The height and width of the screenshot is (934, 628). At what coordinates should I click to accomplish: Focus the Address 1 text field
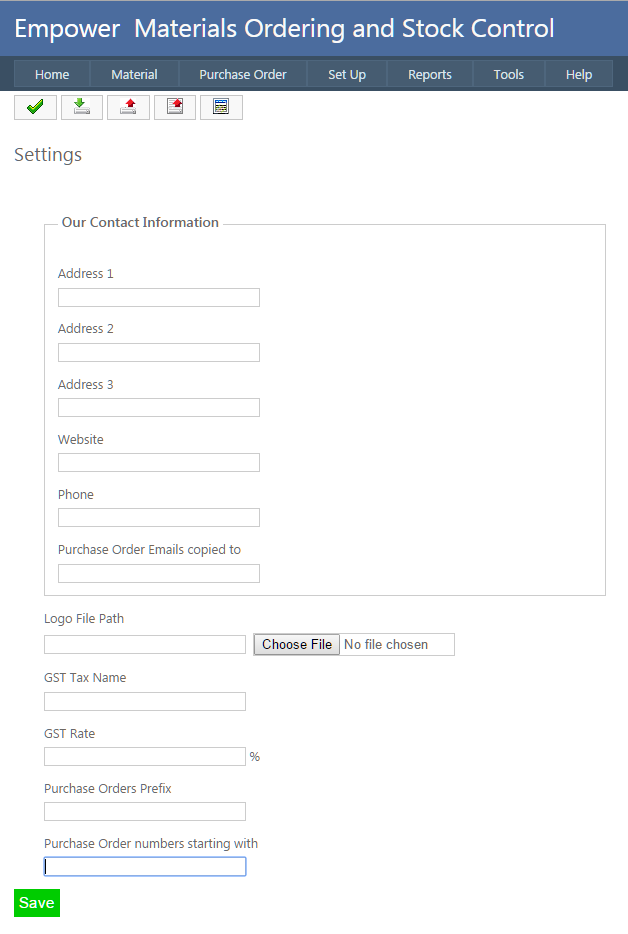(x=159, y=298)
